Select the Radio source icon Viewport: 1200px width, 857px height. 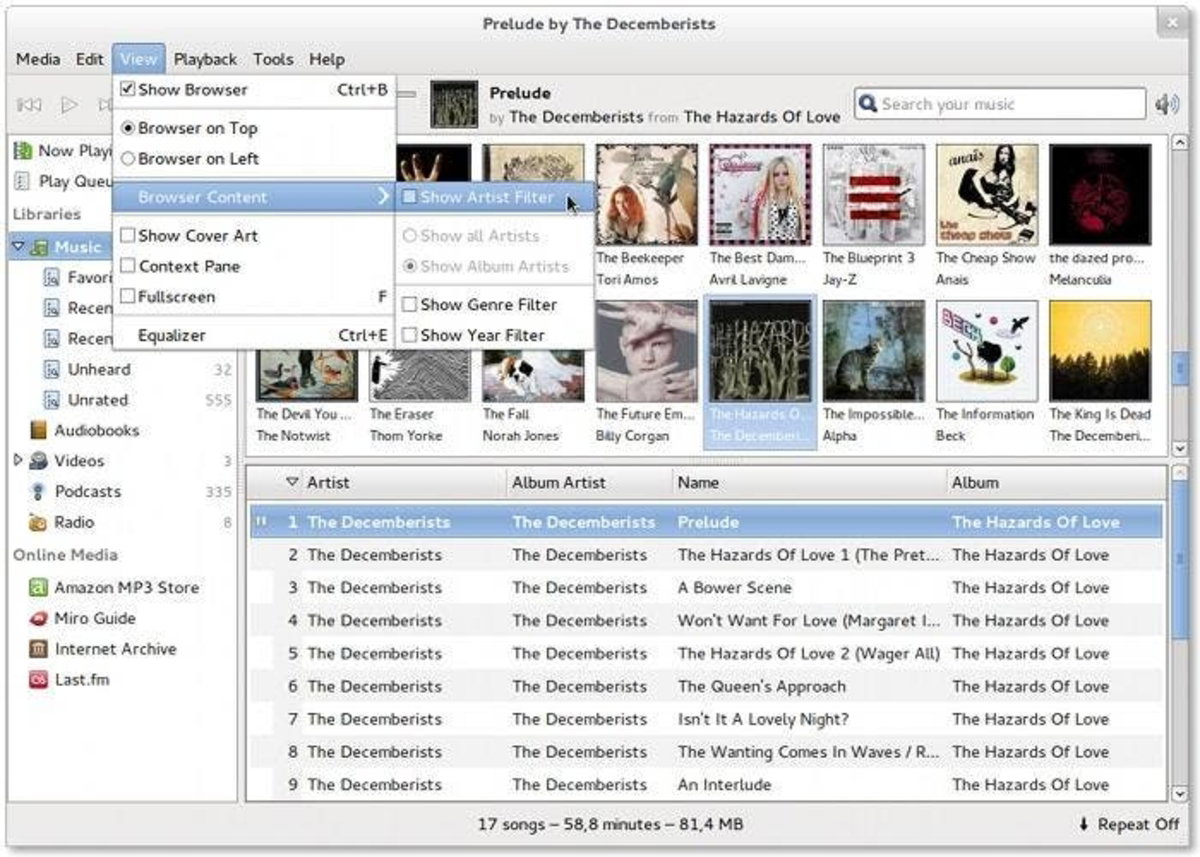tap(38, 522)
